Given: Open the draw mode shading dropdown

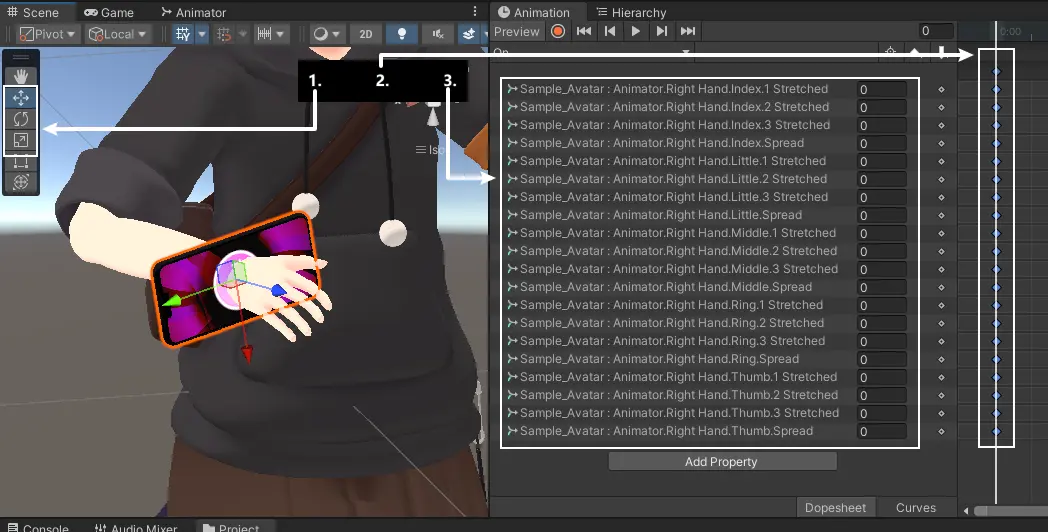Looking at the screenshot, I should [327, 34].
